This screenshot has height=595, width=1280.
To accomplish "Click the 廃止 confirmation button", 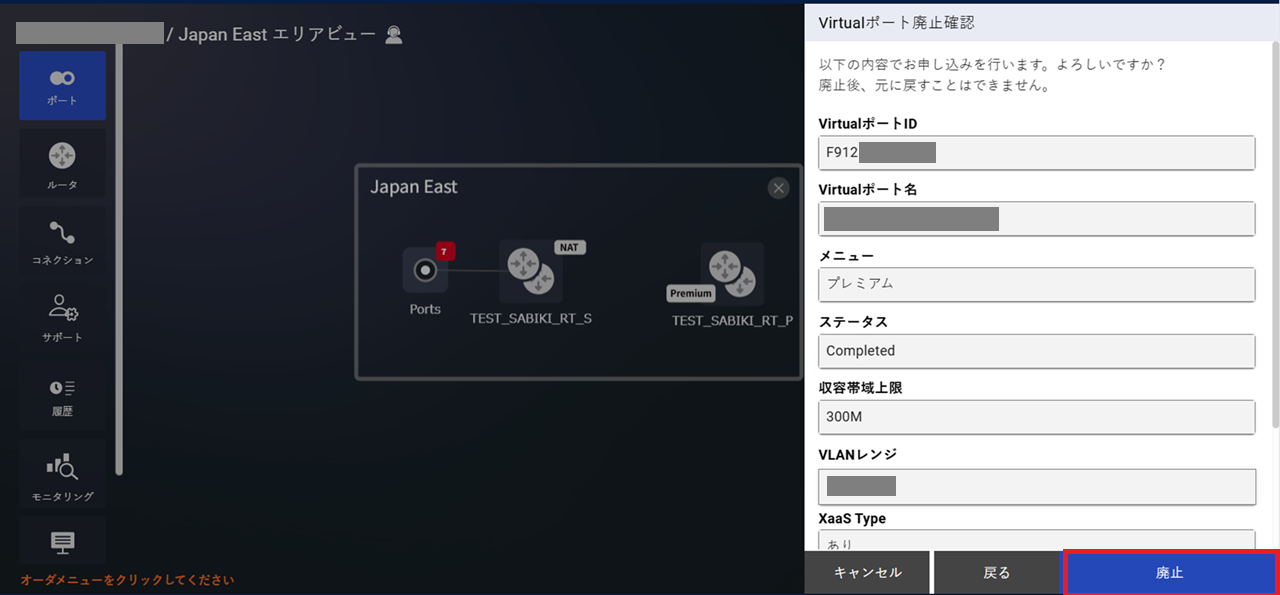I will (x=1169, y=572).
